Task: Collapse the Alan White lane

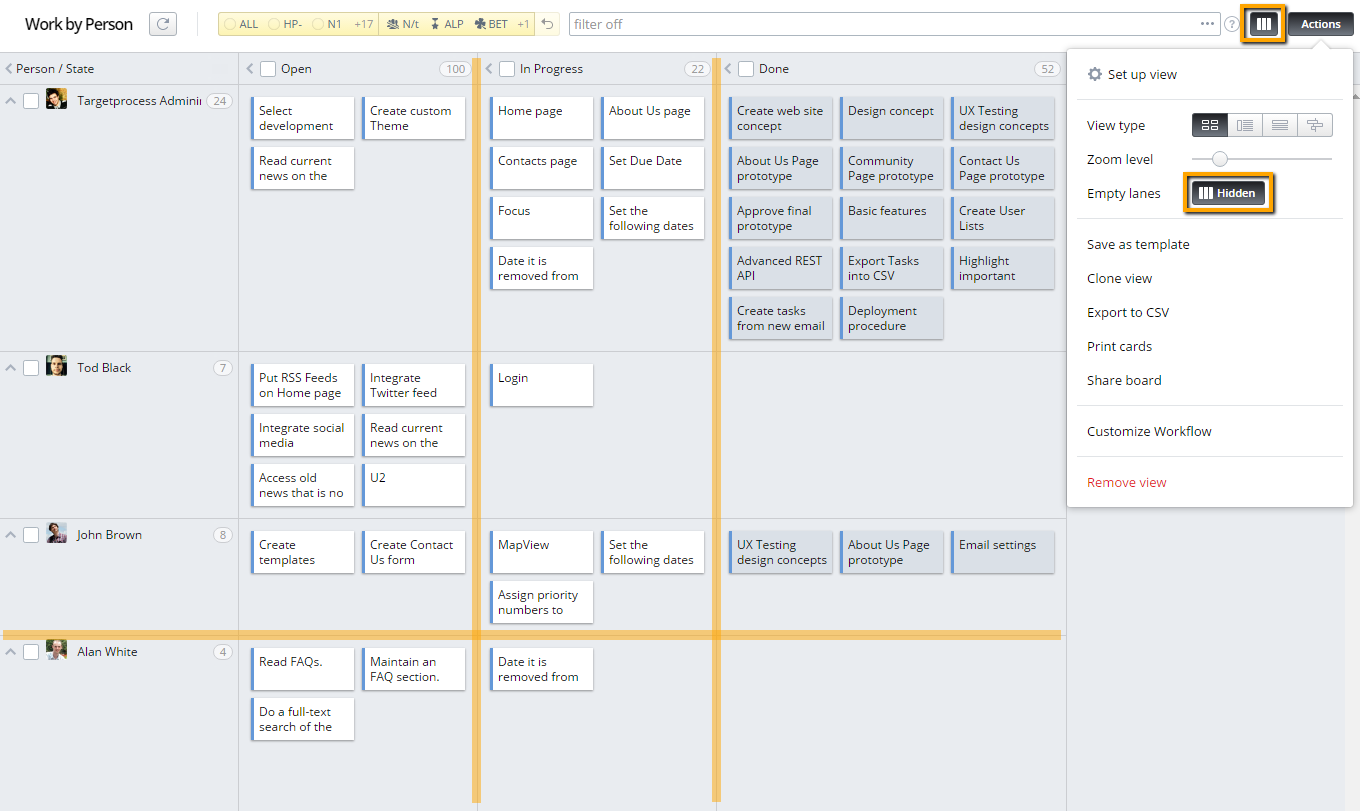Action: click(x=10, y=651)
